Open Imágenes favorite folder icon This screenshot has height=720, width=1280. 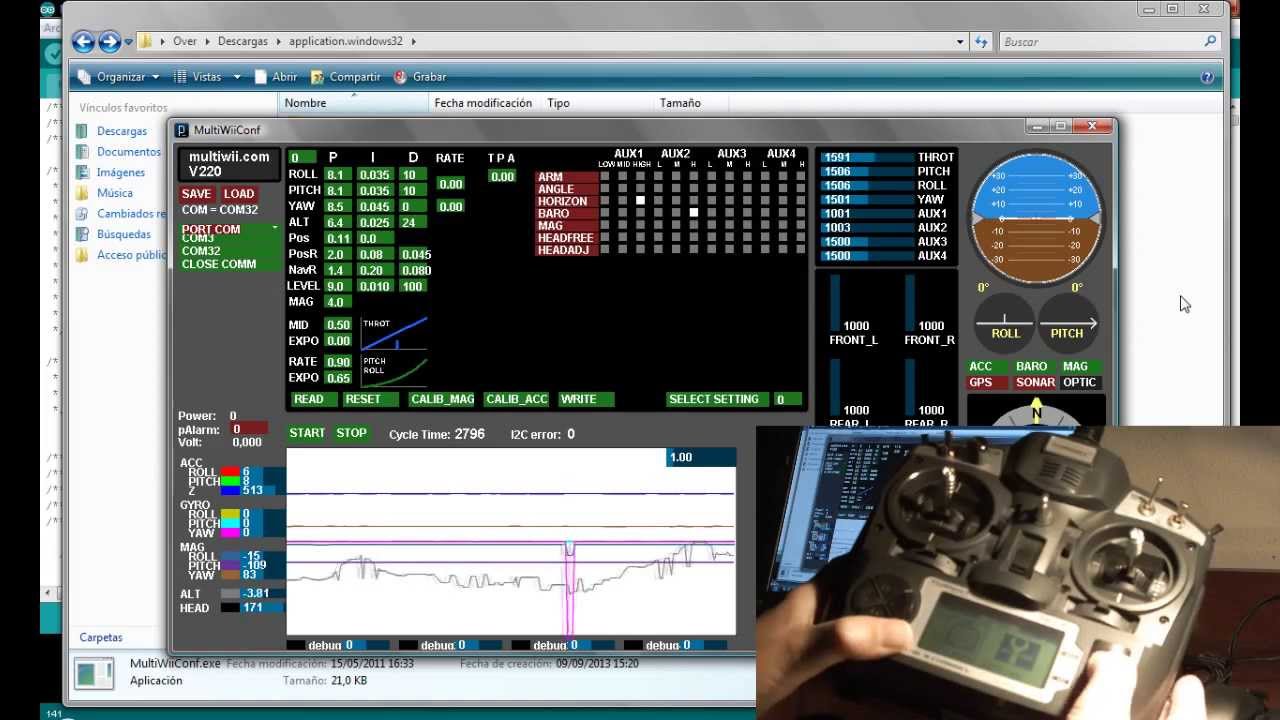point(82,173)
